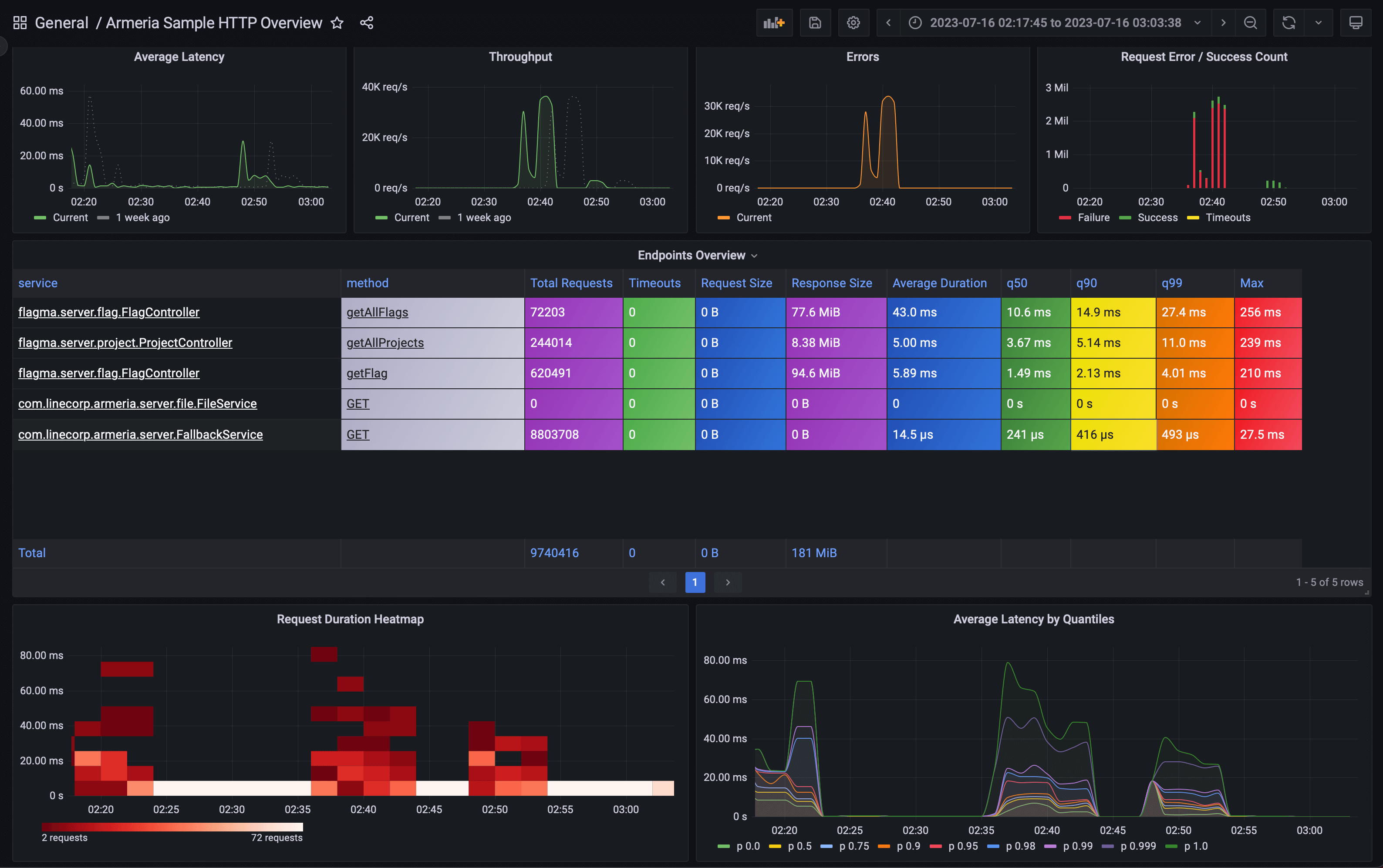Go to the General folder breadcrumb
The width and height of the screenshot is (1383, 868).
click(61, 23)
